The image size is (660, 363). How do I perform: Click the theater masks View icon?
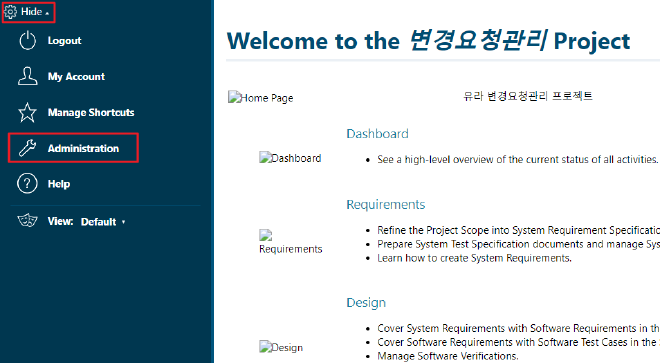(27, 220)
